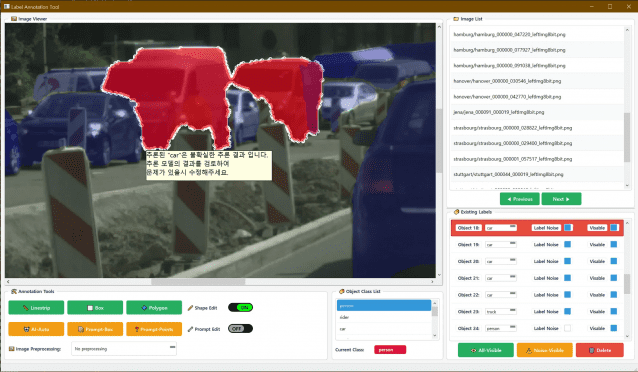638x372 pixels.
Task: Uncheck Visible box for Object 19
Action: coord(614,244)
